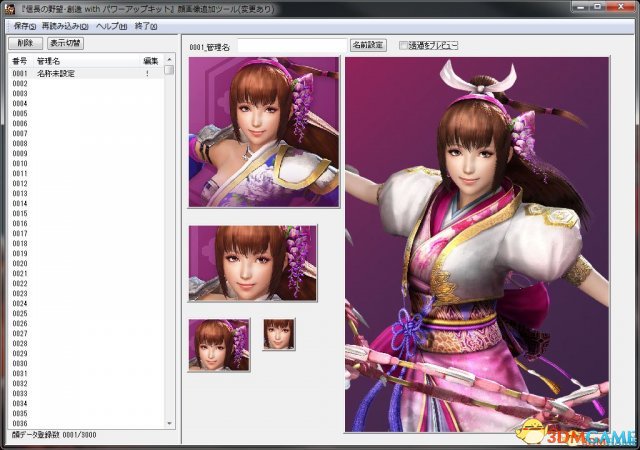Select the small square face portrait
The image size is (640, 450).
pyautogui.click(x=219, y=345)
